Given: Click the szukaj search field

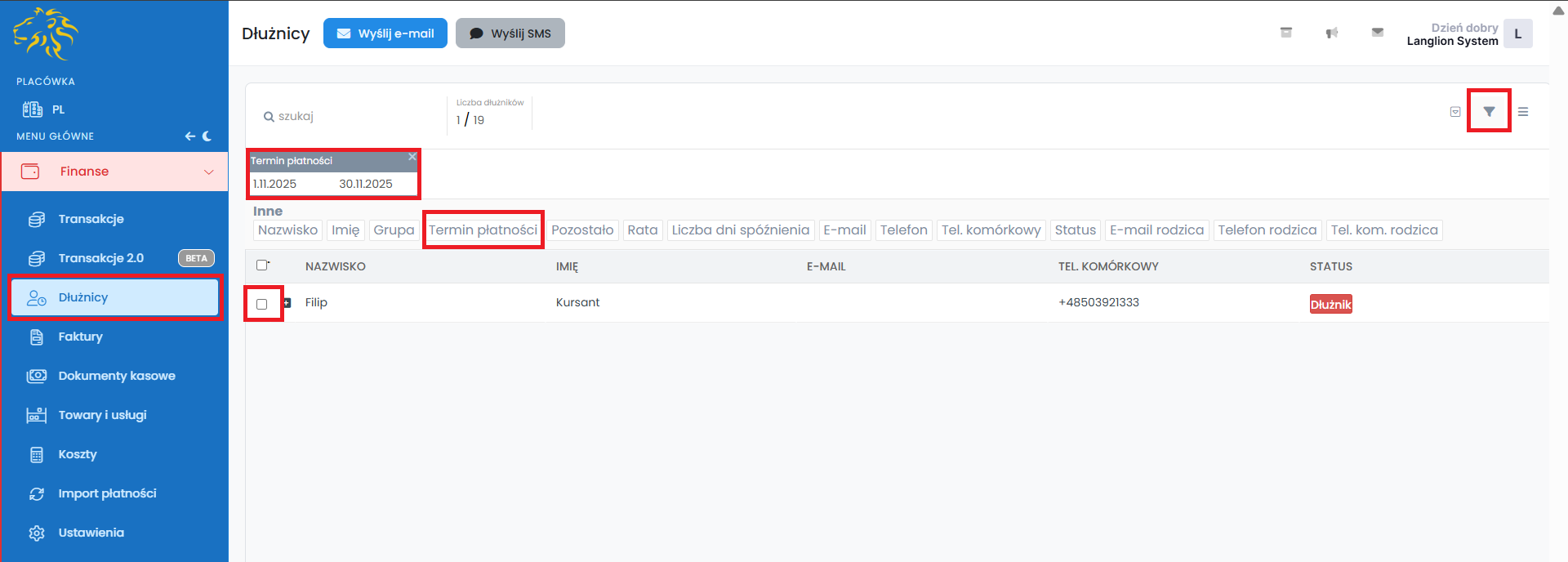Looking at the screenshot, I should coord(351,117).
